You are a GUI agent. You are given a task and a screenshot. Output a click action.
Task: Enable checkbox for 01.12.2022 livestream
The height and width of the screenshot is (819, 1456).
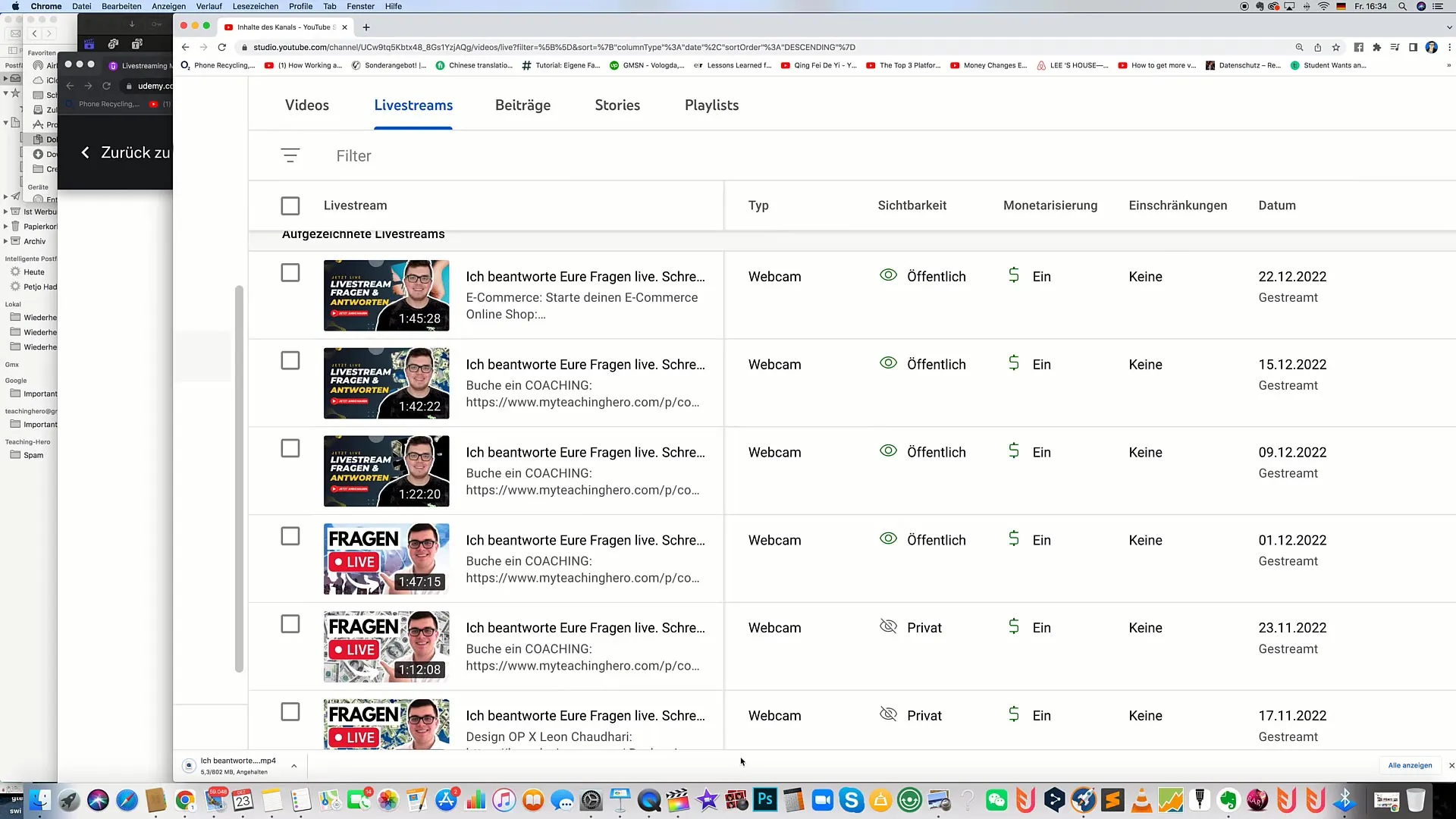[x=290, y=536]
